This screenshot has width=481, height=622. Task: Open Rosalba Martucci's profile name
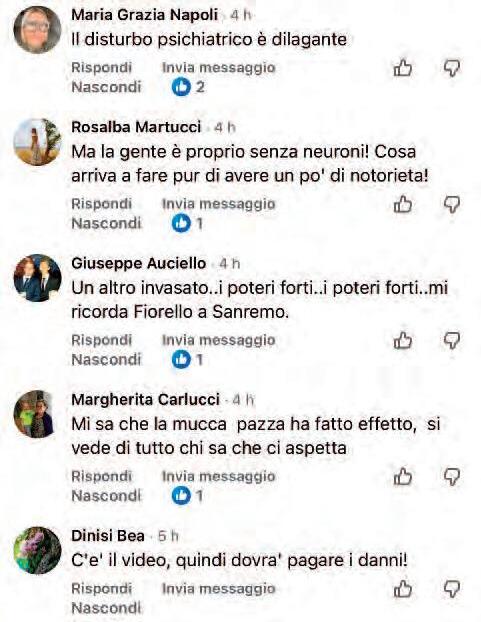point(136,127)
